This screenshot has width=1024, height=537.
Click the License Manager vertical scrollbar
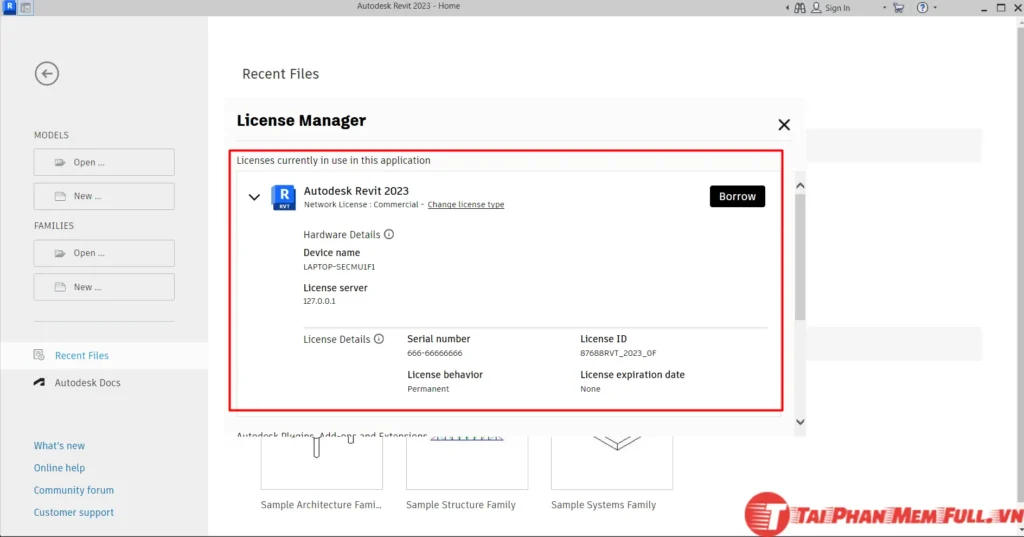[799, 260]
